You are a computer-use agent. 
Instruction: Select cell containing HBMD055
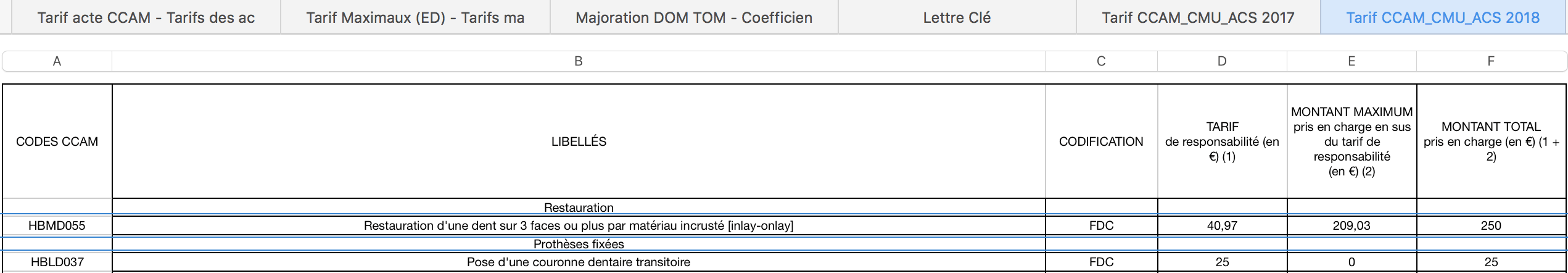pos(57,225)
